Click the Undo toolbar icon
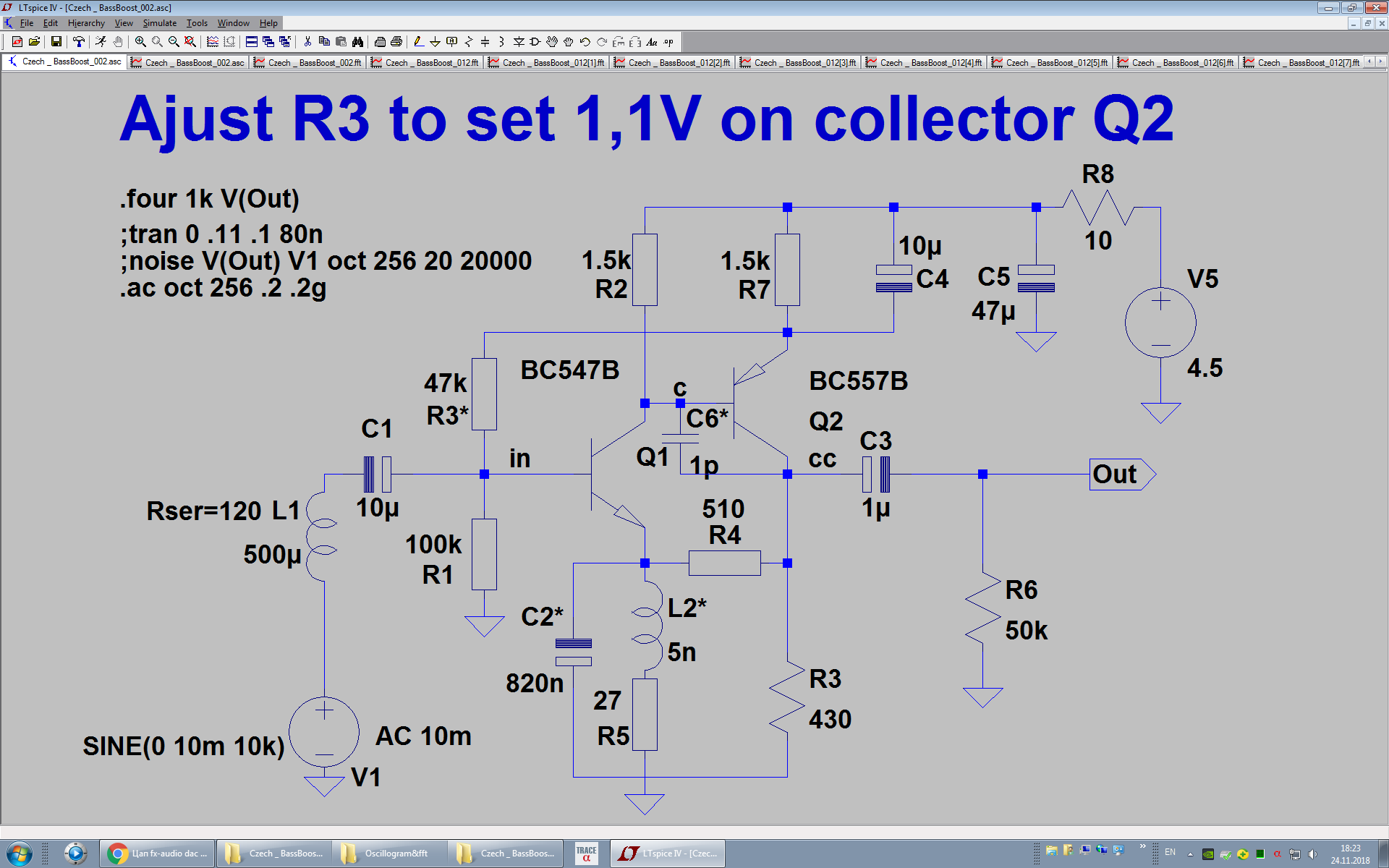This screenshot has width=1389, height=868. [585, 42]
